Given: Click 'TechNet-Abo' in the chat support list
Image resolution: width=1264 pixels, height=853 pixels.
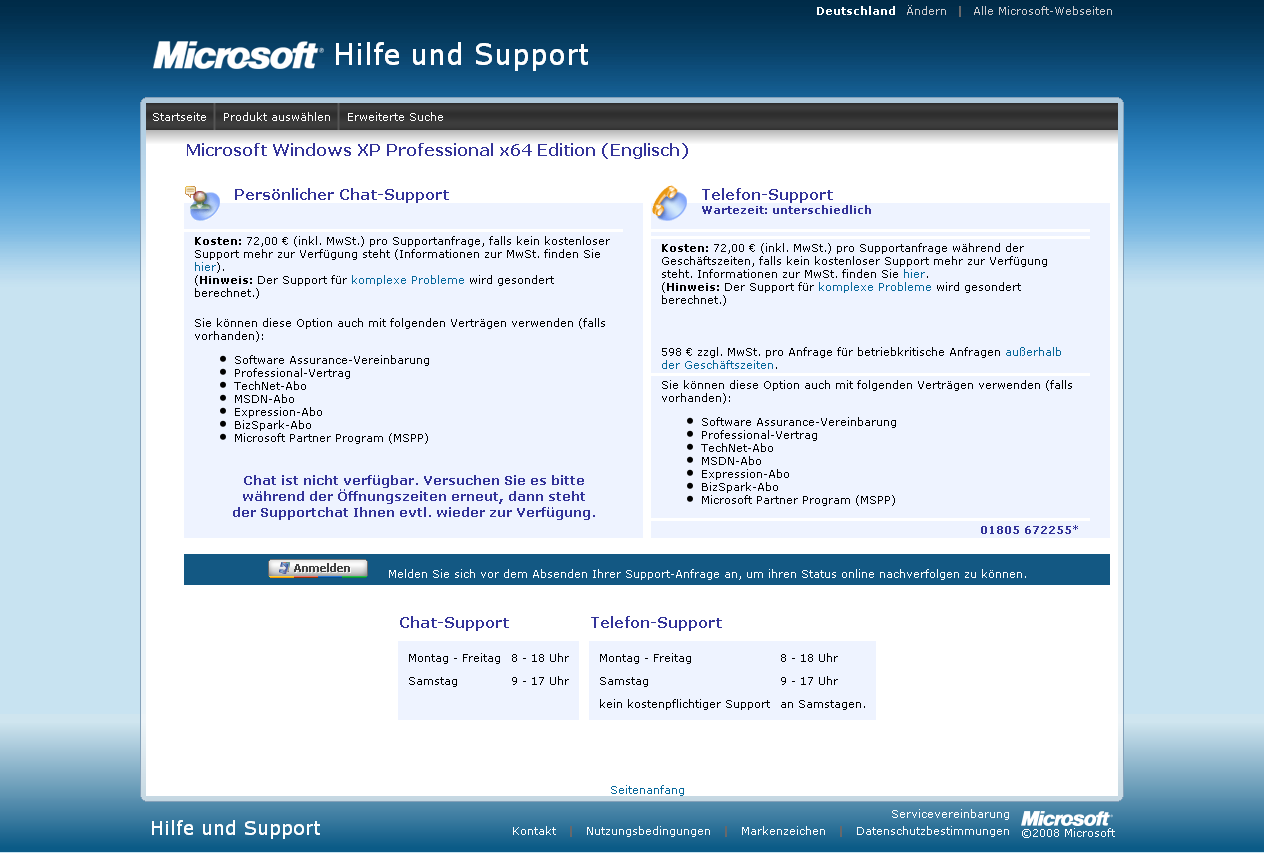Looking at the screenshot, I should click(270, 386).
